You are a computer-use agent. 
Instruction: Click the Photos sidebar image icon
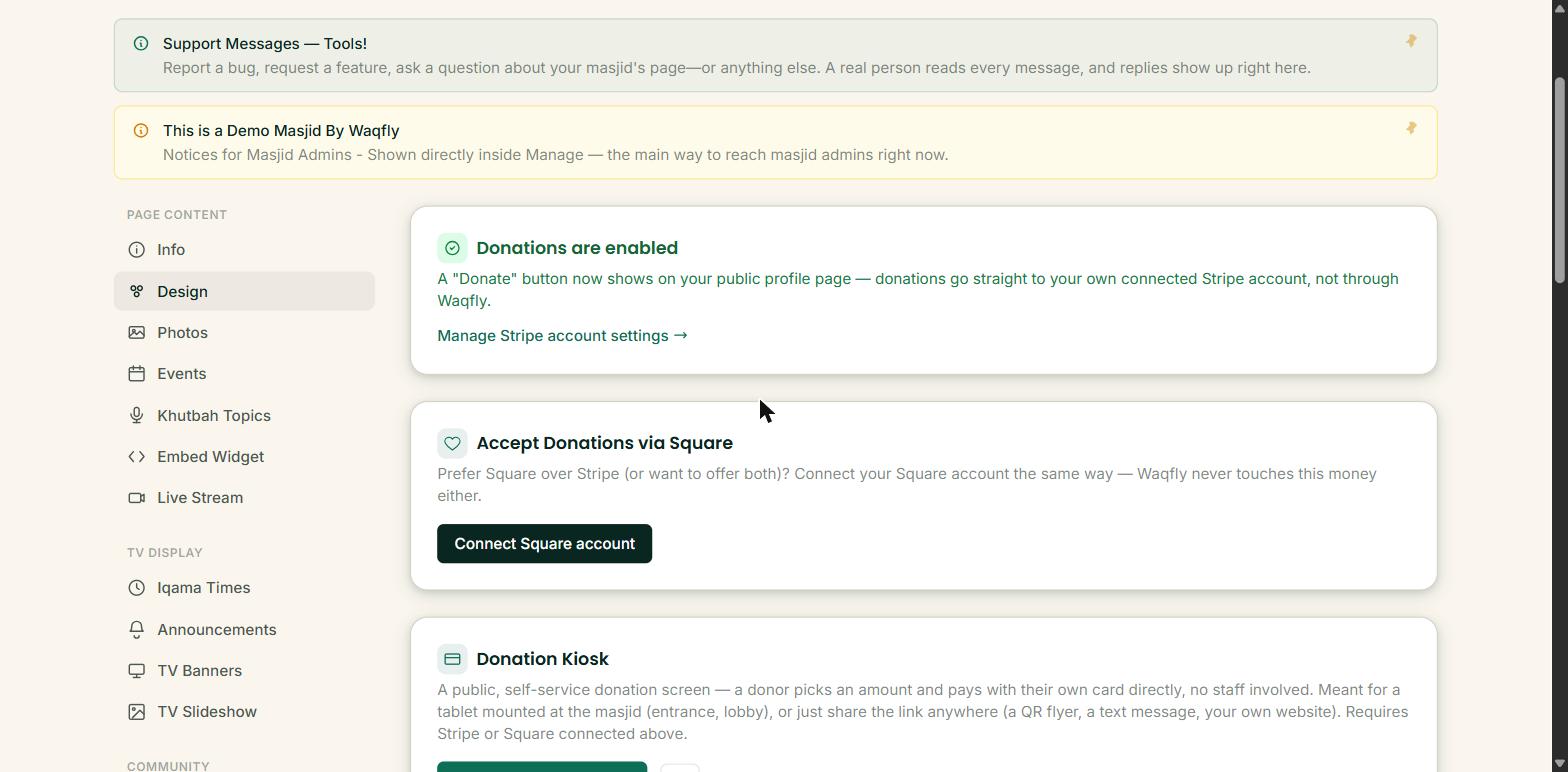tap(137, 332)
